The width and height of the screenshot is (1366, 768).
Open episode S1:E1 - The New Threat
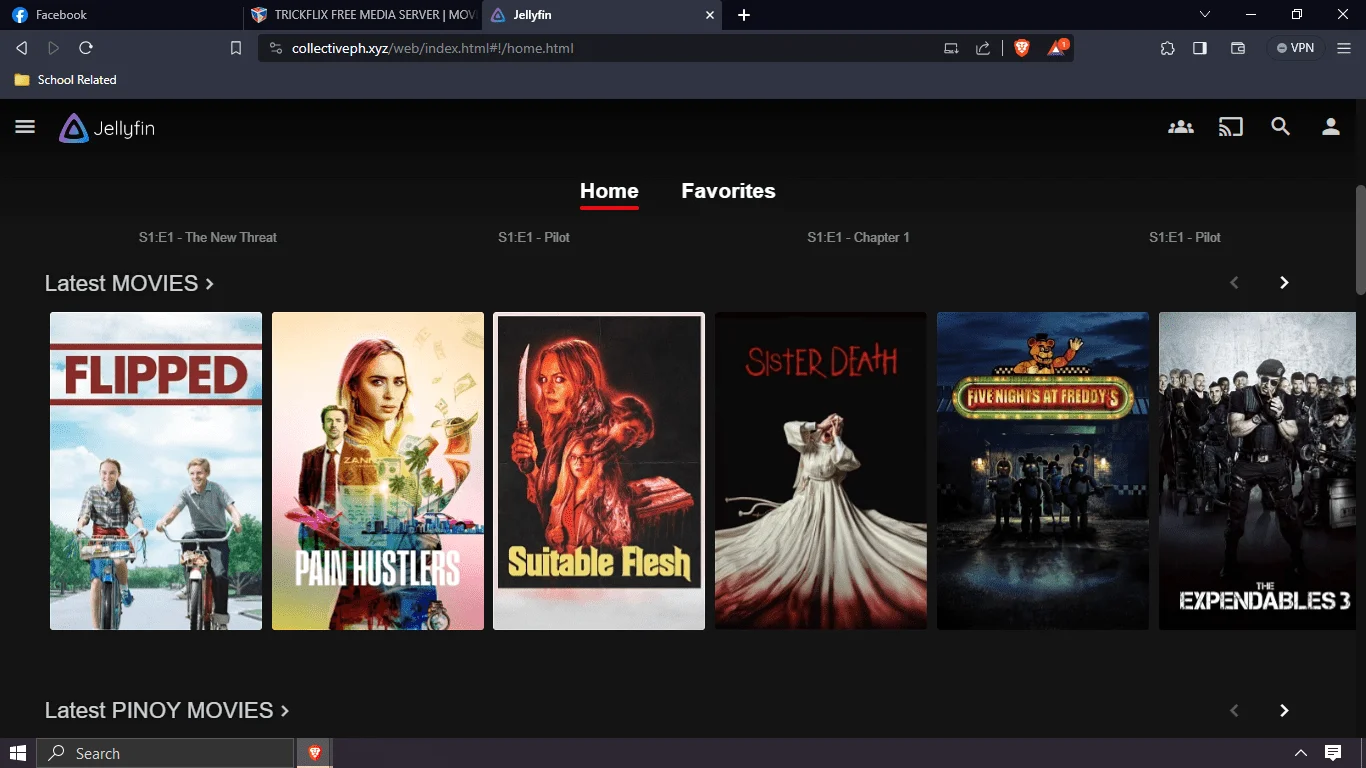pyautogui.click(x=208, y=237)
